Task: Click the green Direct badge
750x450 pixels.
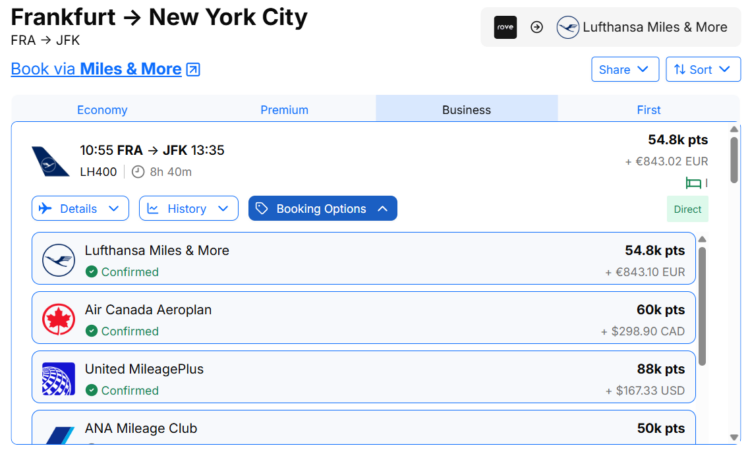Action: (687, 209)
